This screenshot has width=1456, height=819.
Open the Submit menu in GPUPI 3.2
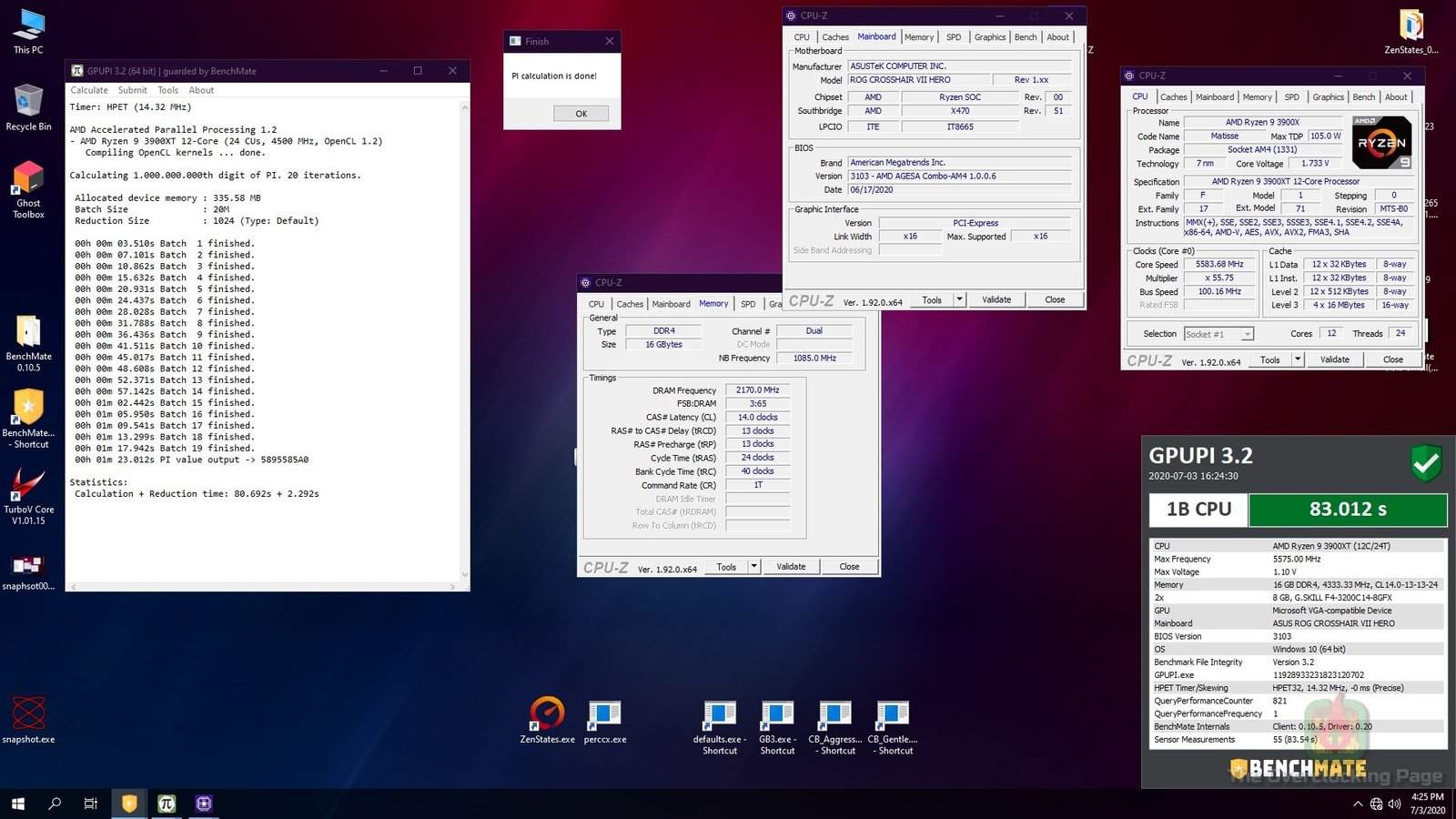(x=132, y=90)
